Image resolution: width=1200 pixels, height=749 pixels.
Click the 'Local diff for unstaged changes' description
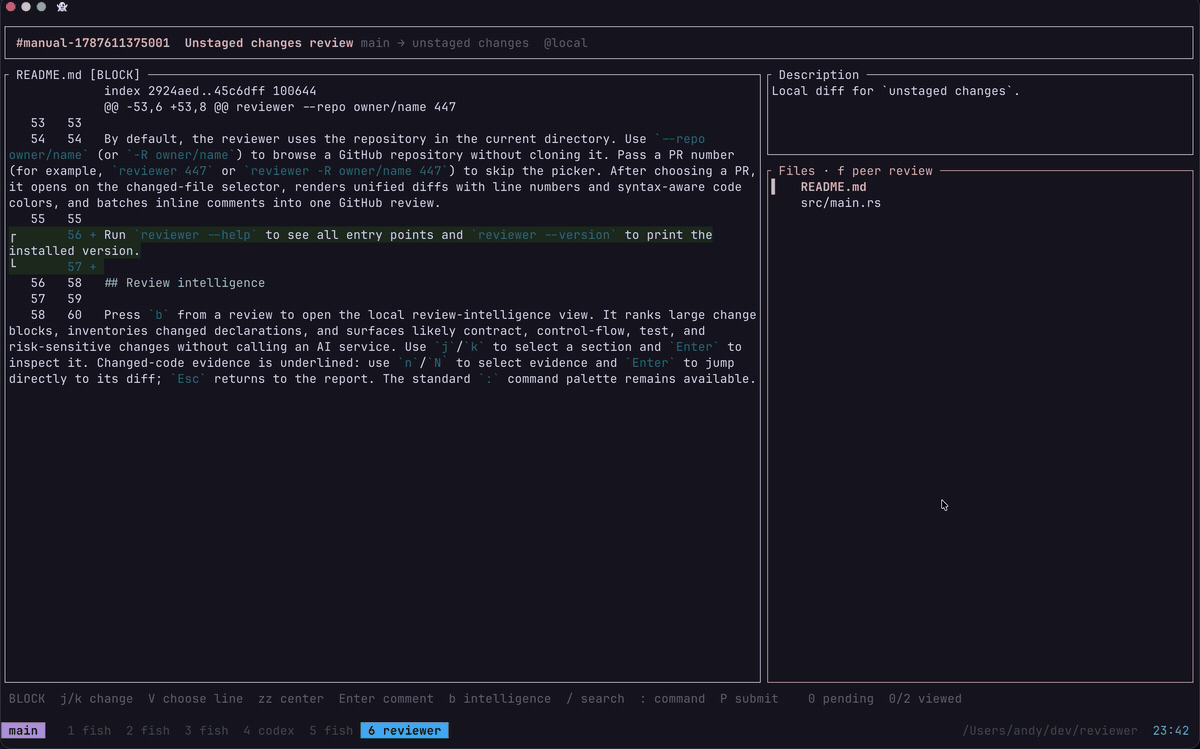(896, 91)
